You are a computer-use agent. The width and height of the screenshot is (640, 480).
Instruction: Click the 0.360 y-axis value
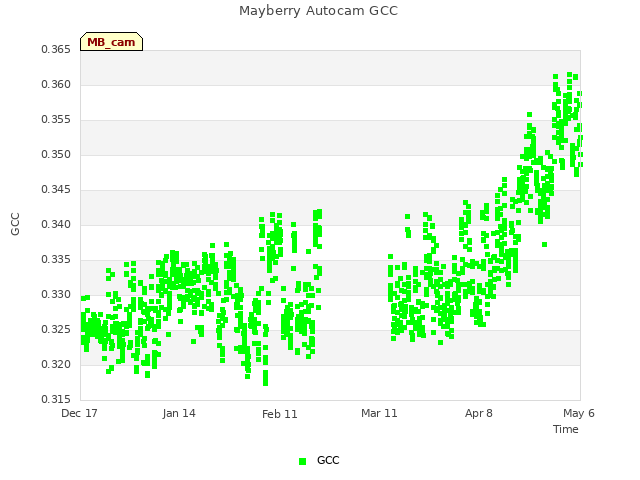(56, 84)
